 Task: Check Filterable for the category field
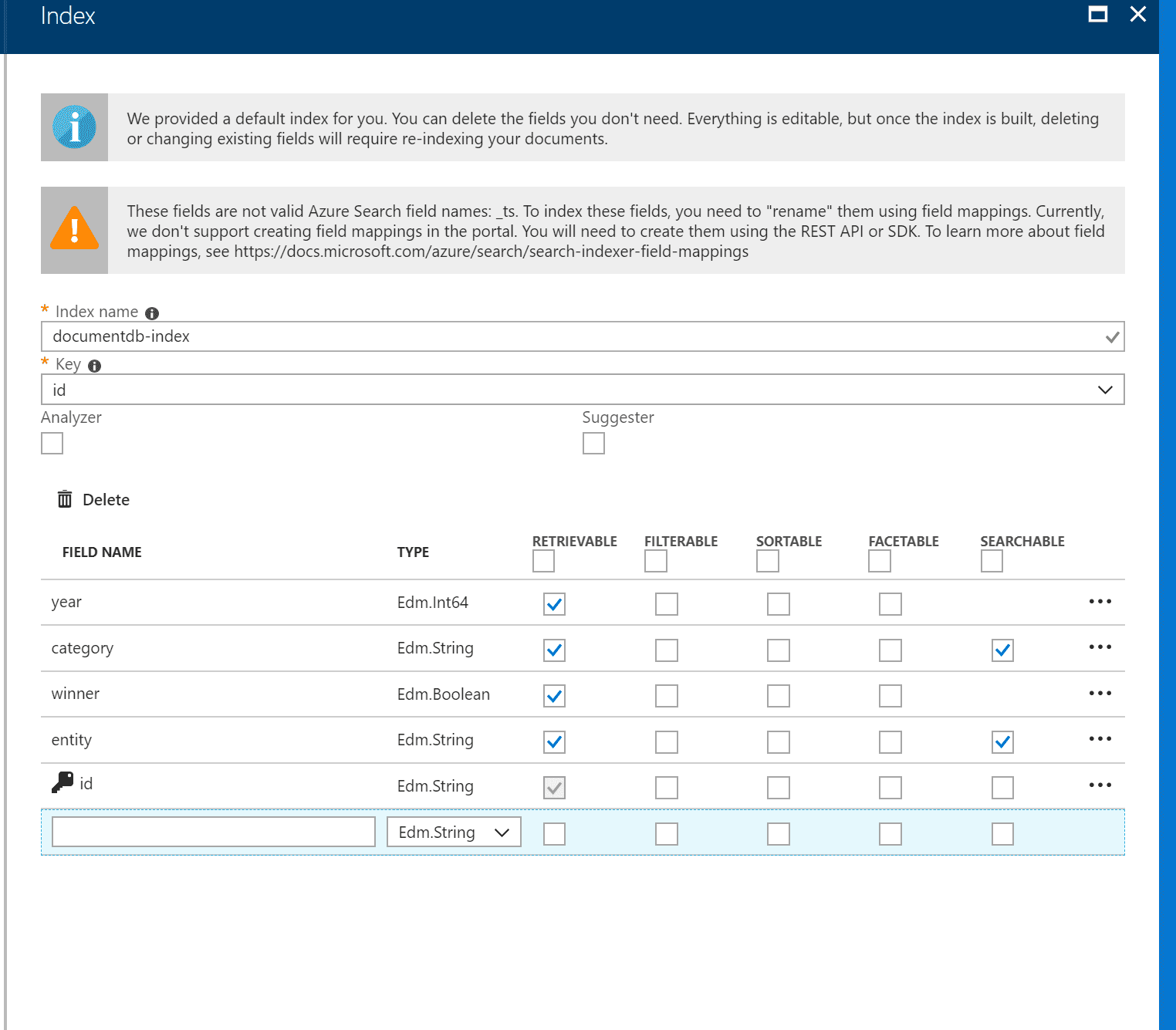coord(666,650)
